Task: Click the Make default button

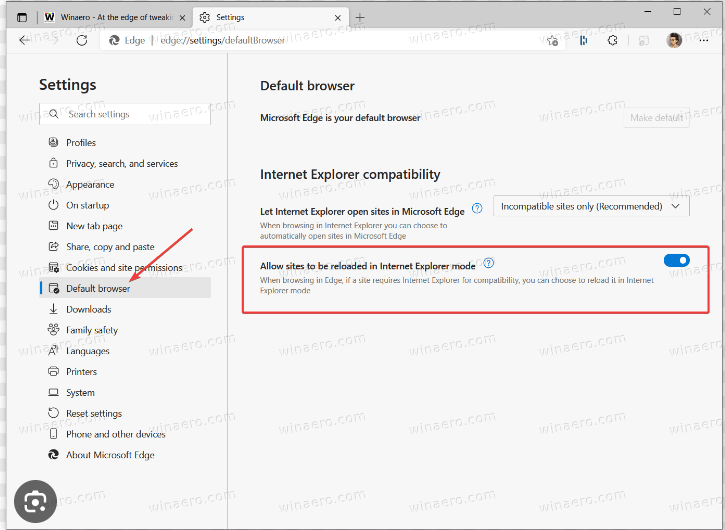Action: pyautogui.click(x=656, y=118)
